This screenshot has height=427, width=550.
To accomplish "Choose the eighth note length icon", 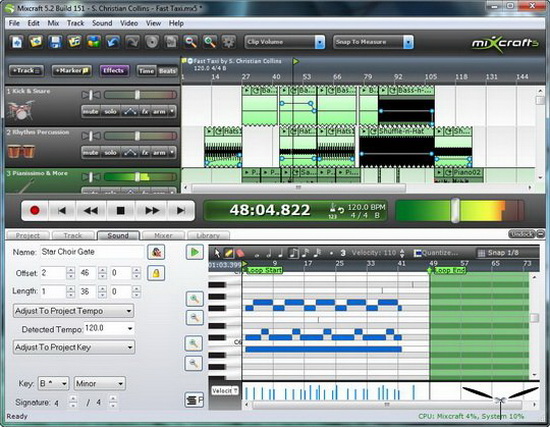I will (x=293, y=253).
